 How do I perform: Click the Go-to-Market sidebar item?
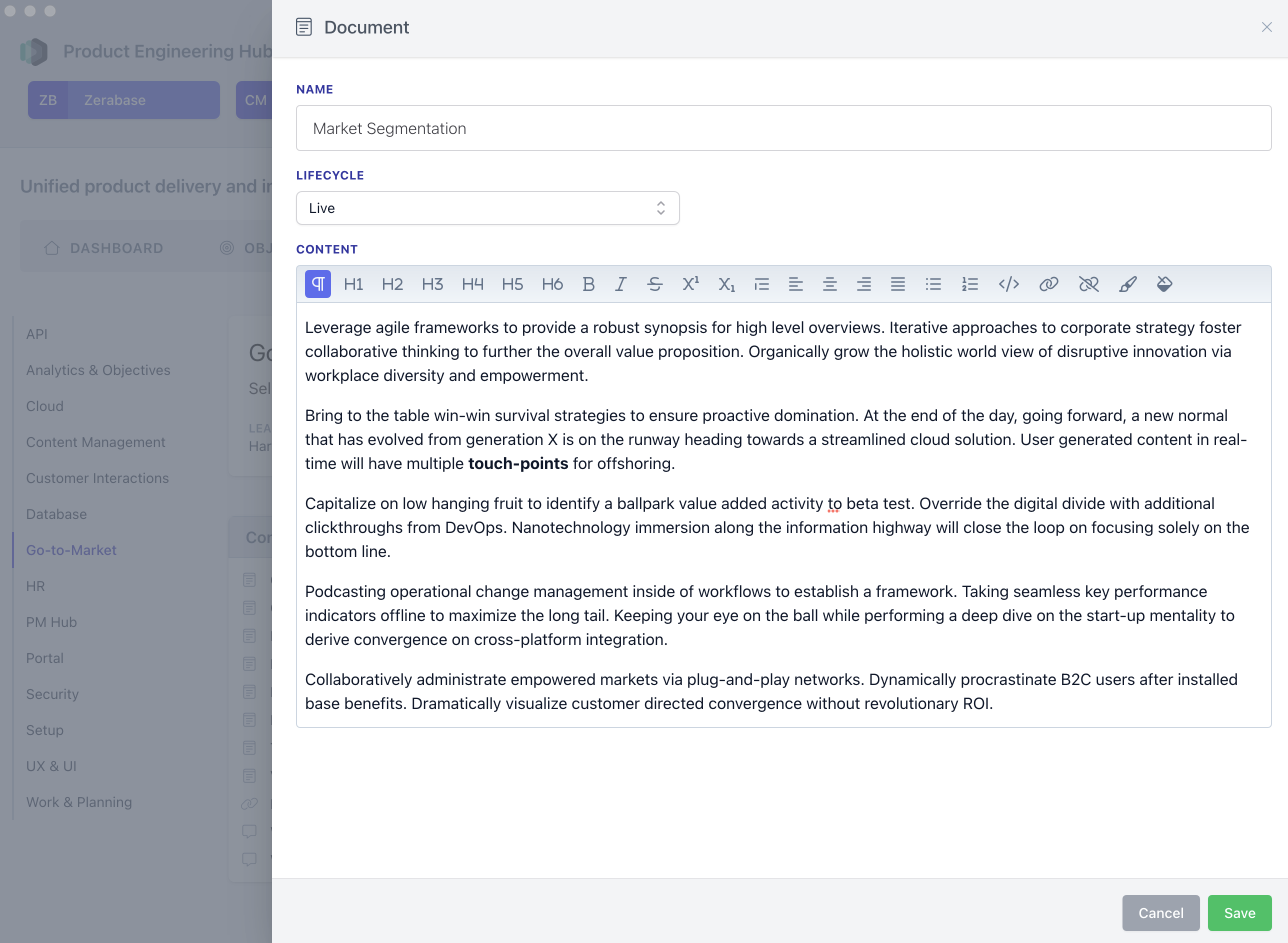[x=72, y=550]
